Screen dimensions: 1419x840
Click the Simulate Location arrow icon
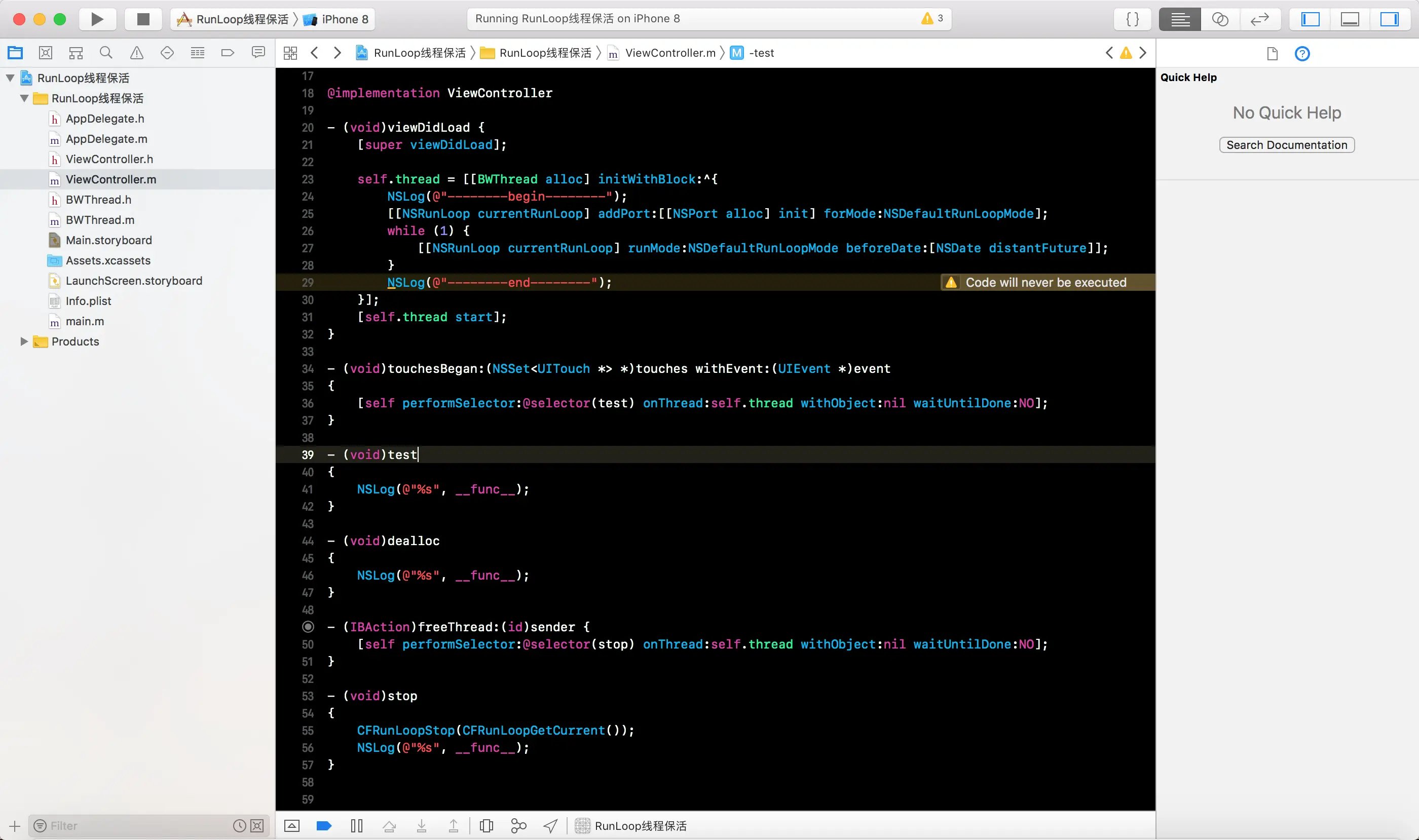pos(550,826)
